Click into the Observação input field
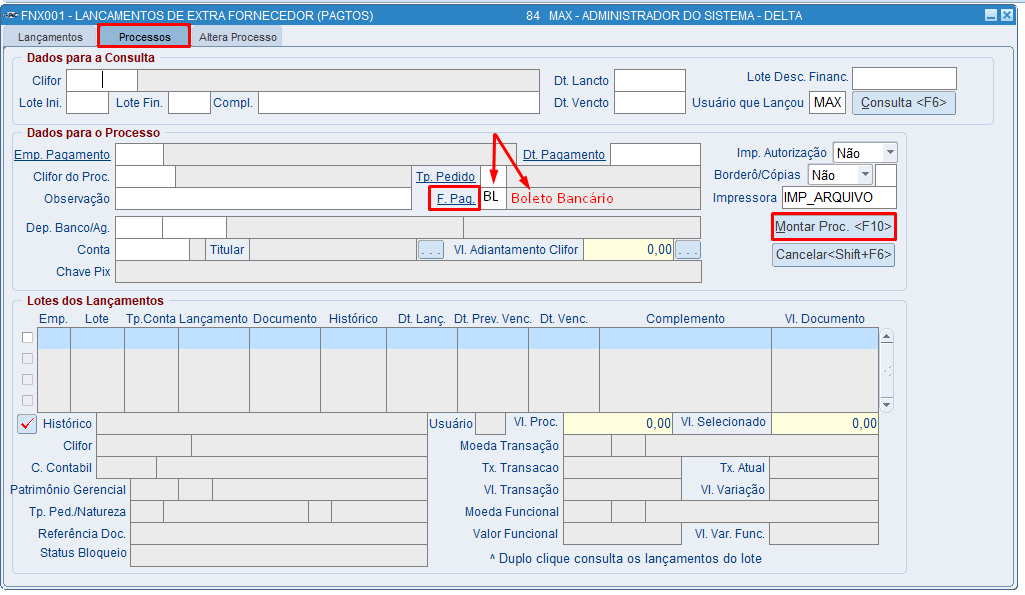This screenshot has width=1025, height=595. tap(263, 199)
